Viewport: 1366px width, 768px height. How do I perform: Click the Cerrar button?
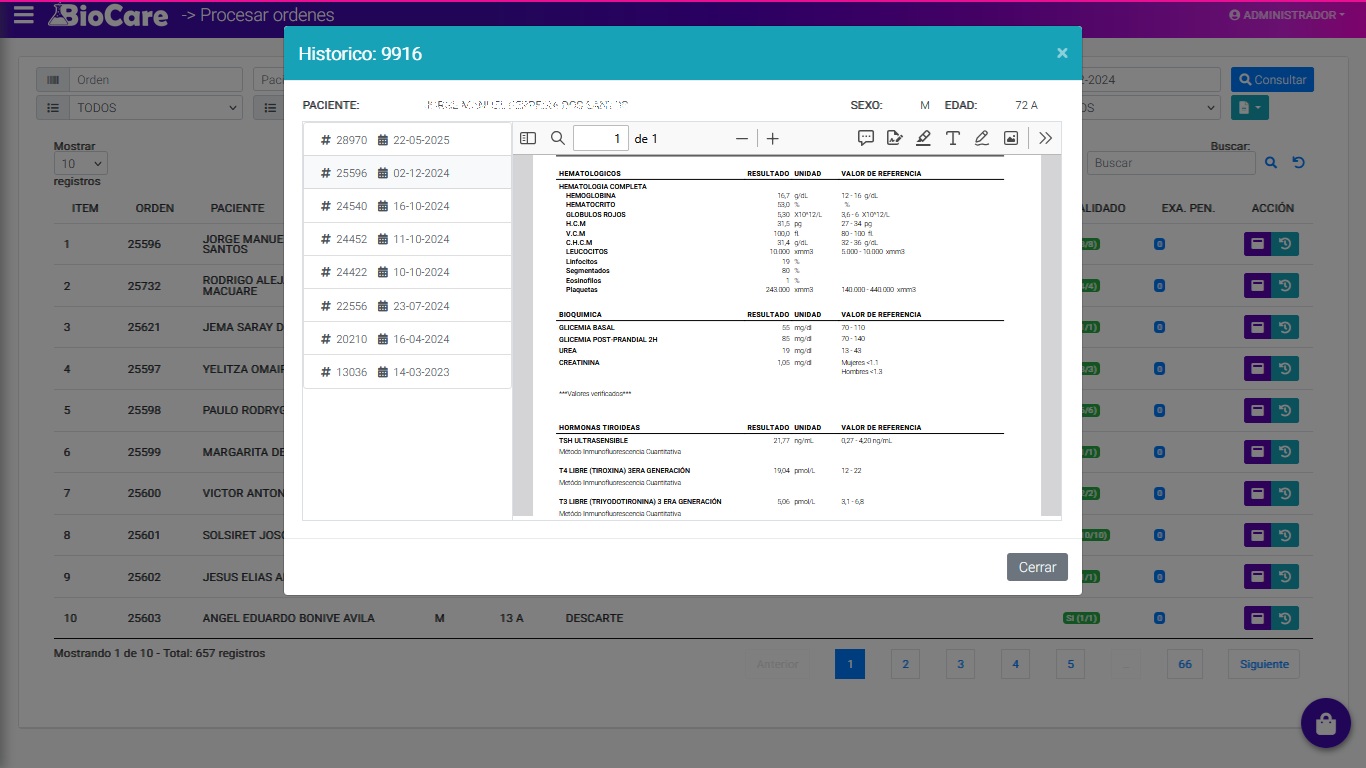click(x=1037, y=567)
